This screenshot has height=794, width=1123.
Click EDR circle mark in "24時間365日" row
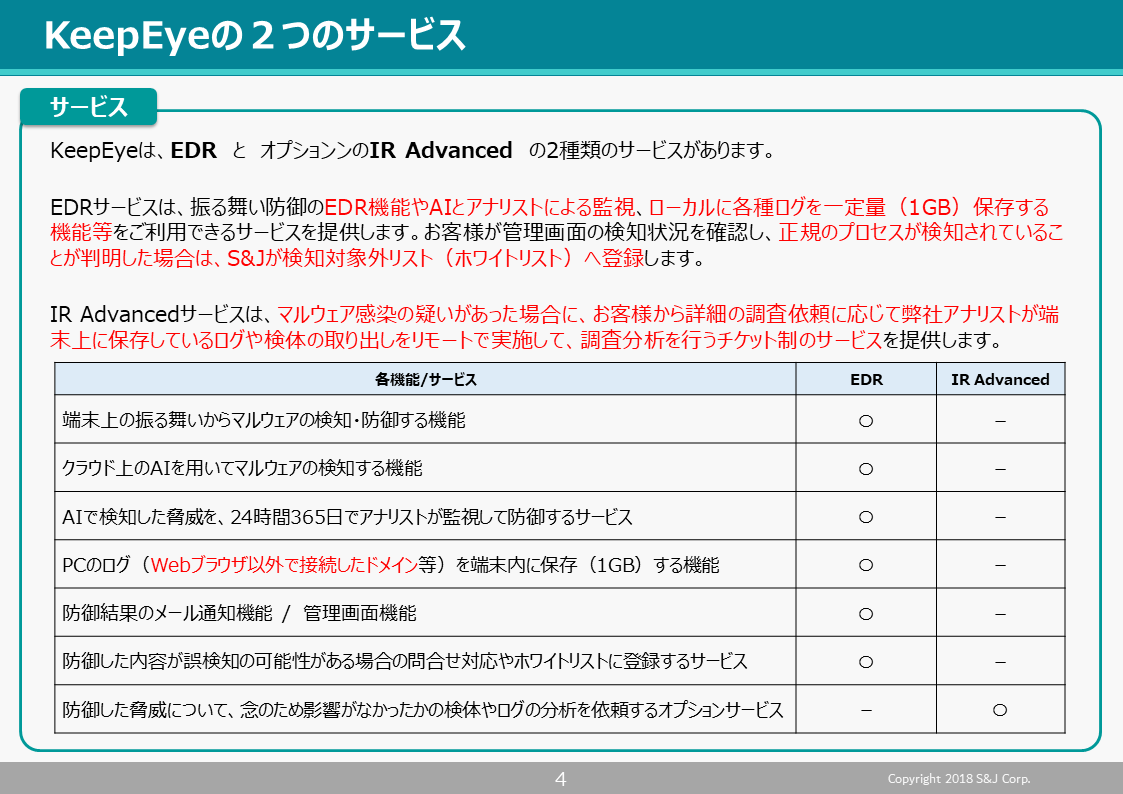click(866, 517)
